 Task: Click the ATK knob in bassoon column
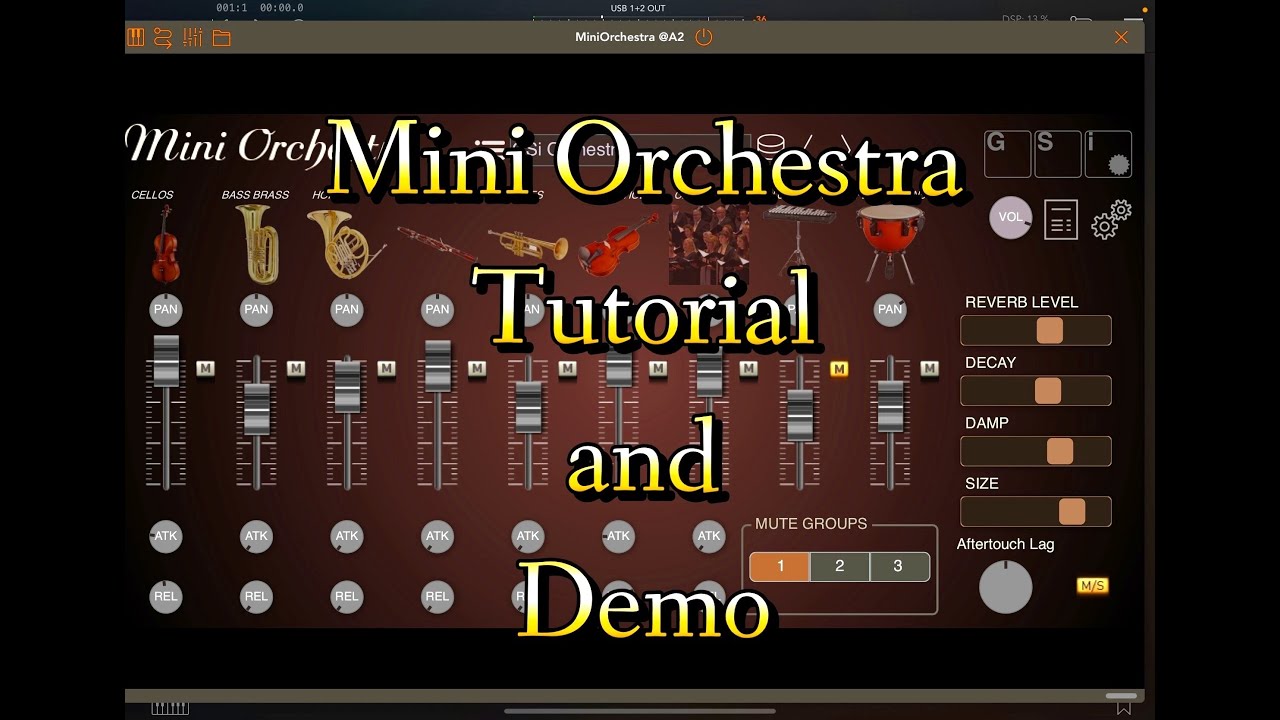coord(437,537)
